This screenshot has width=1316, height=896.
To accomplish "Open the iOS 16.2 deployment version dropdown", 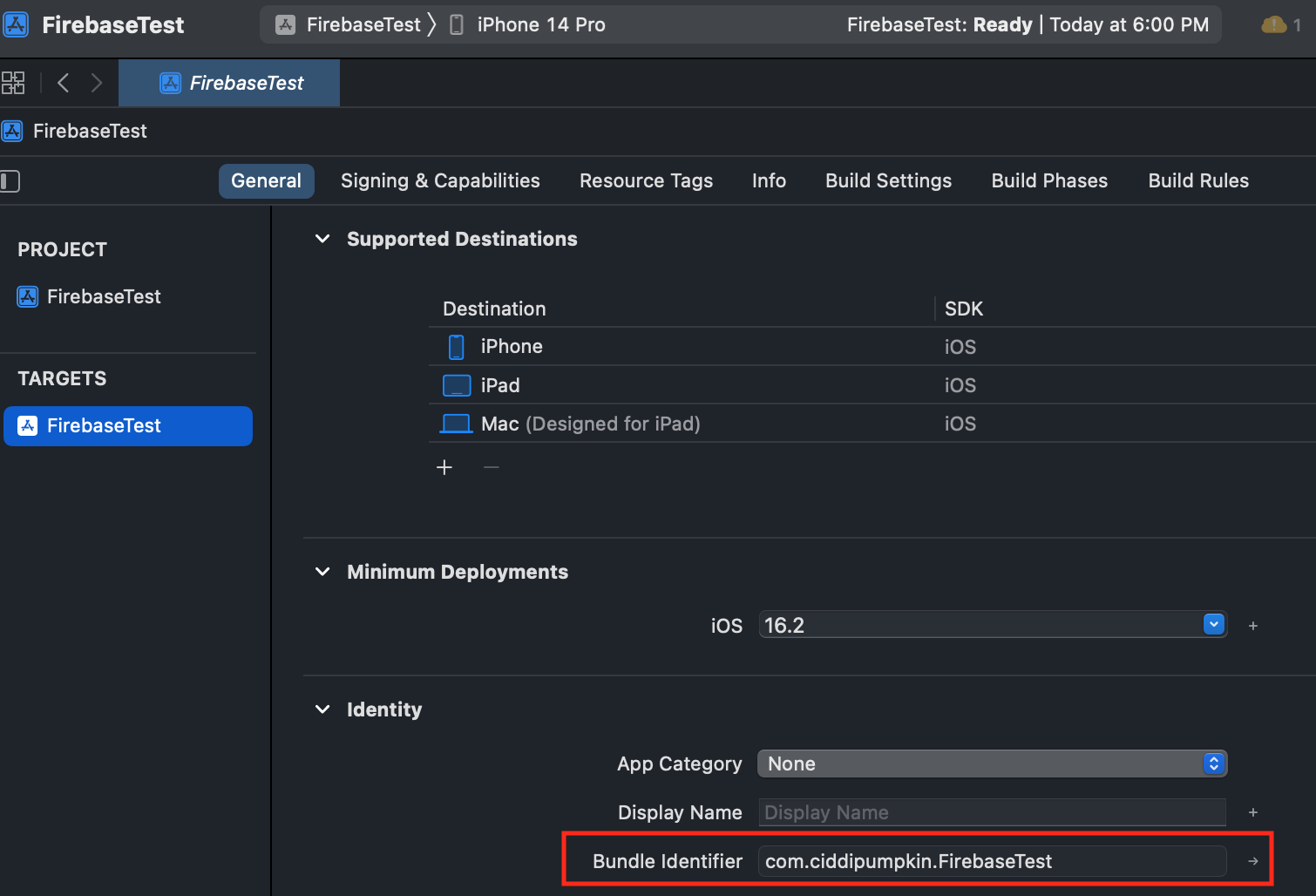I will coord(993,625).
